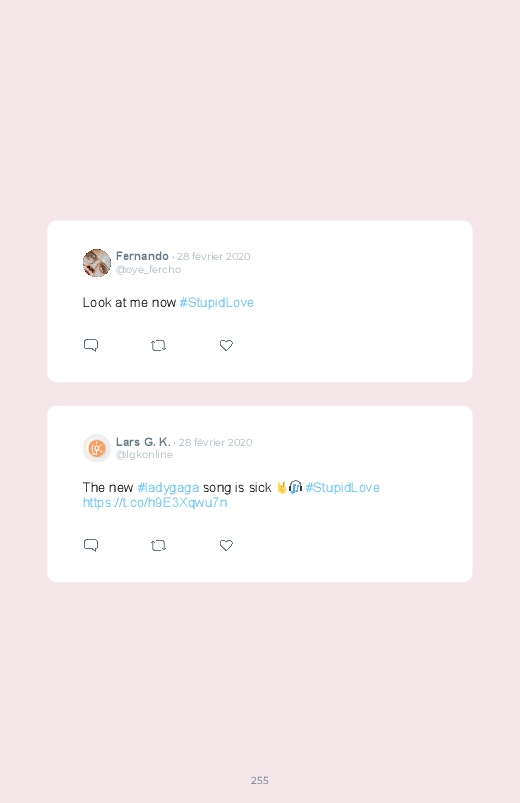The image size is (520, 803).
Task: Click retweet icon on Fernando's tweet
Action: point(158,346)
